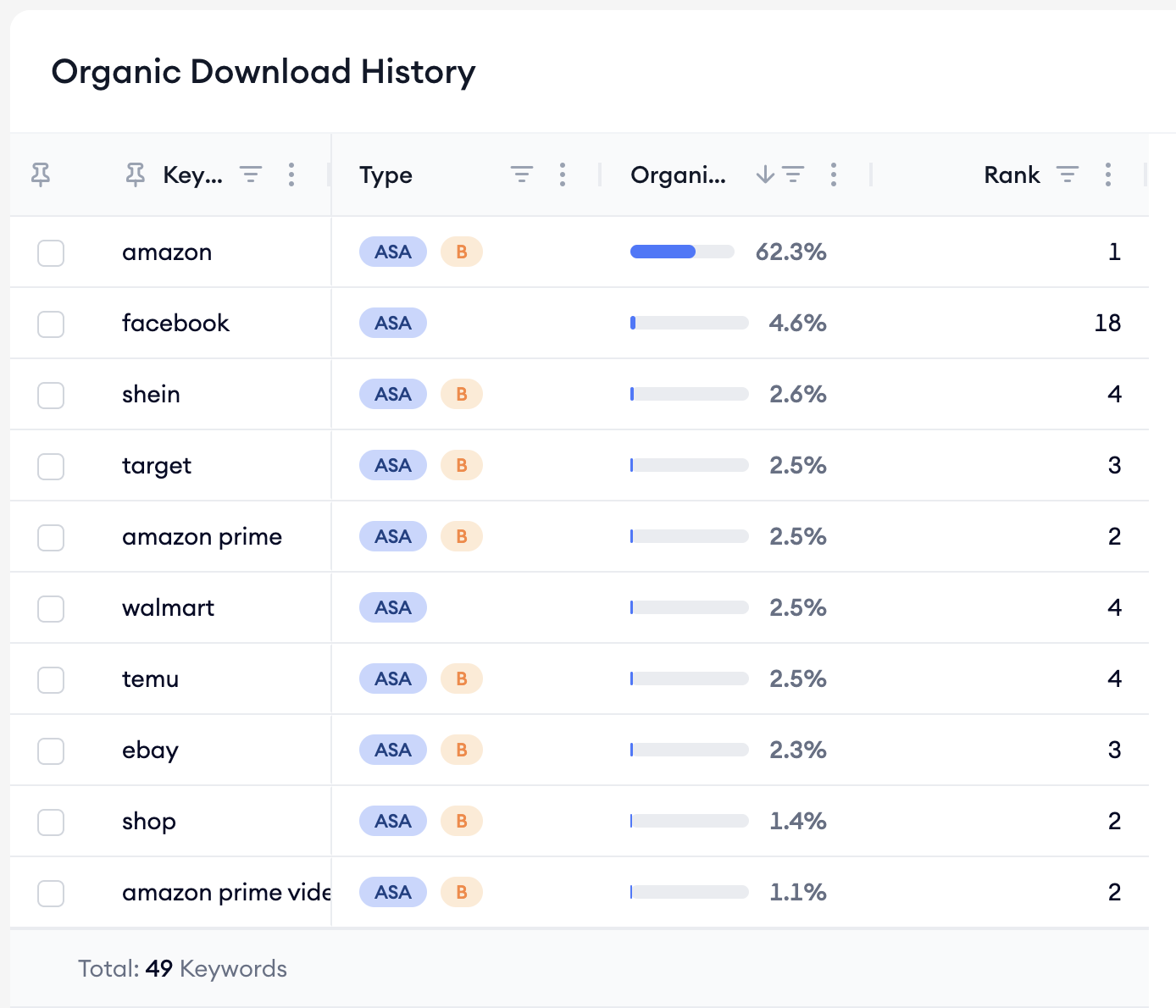The height and width of the screenshot is (1008, 1176).
Task: Open the Type column filter icon
Action: pos(522,174)
